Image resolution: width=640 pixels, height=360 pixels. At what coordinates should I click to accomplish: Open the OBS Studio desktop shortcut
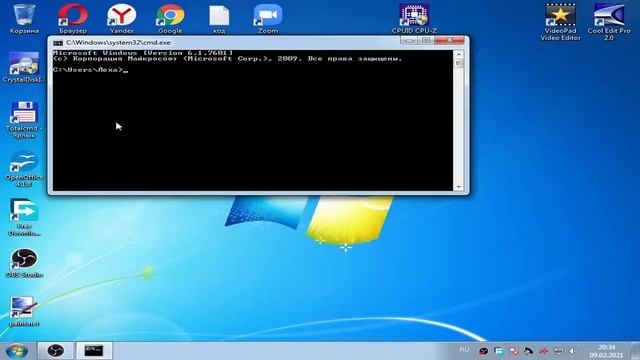24,263
